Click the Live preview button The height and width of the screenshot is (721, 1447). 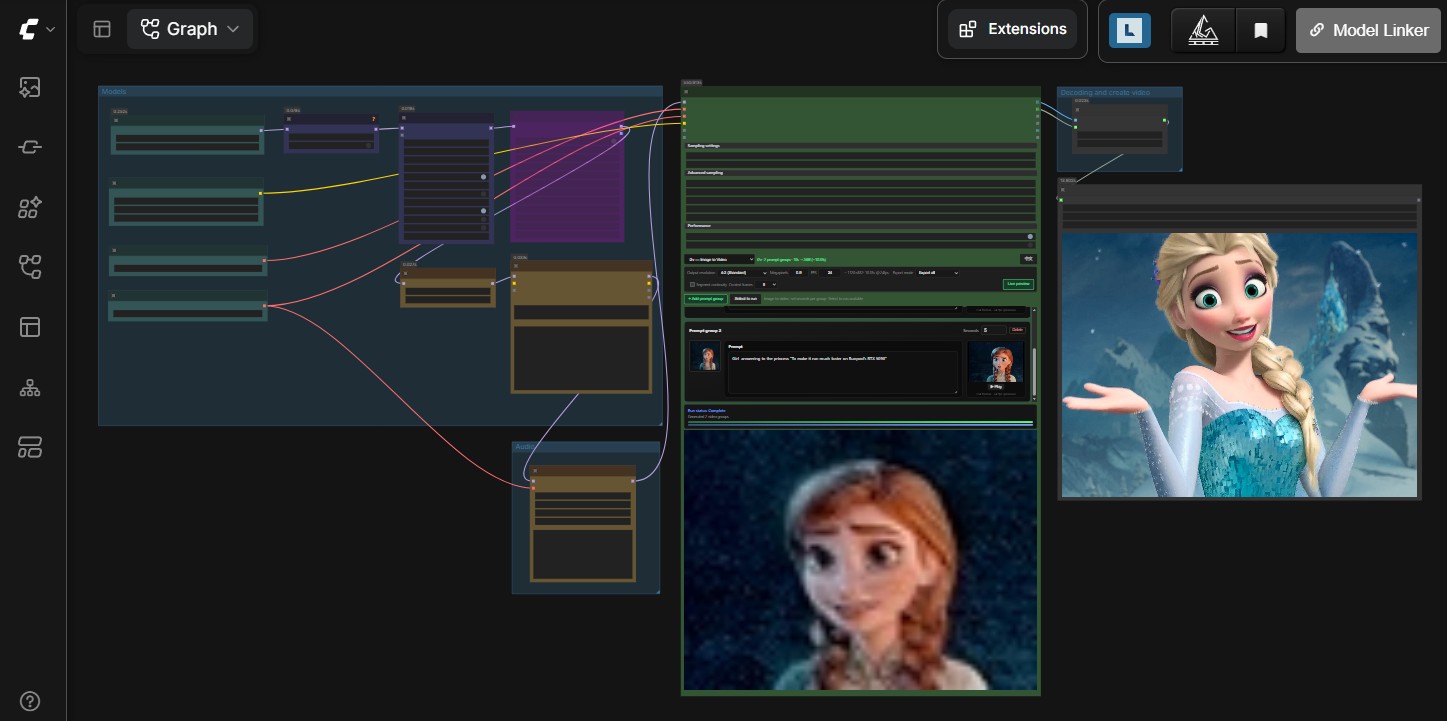(1018, 284)
